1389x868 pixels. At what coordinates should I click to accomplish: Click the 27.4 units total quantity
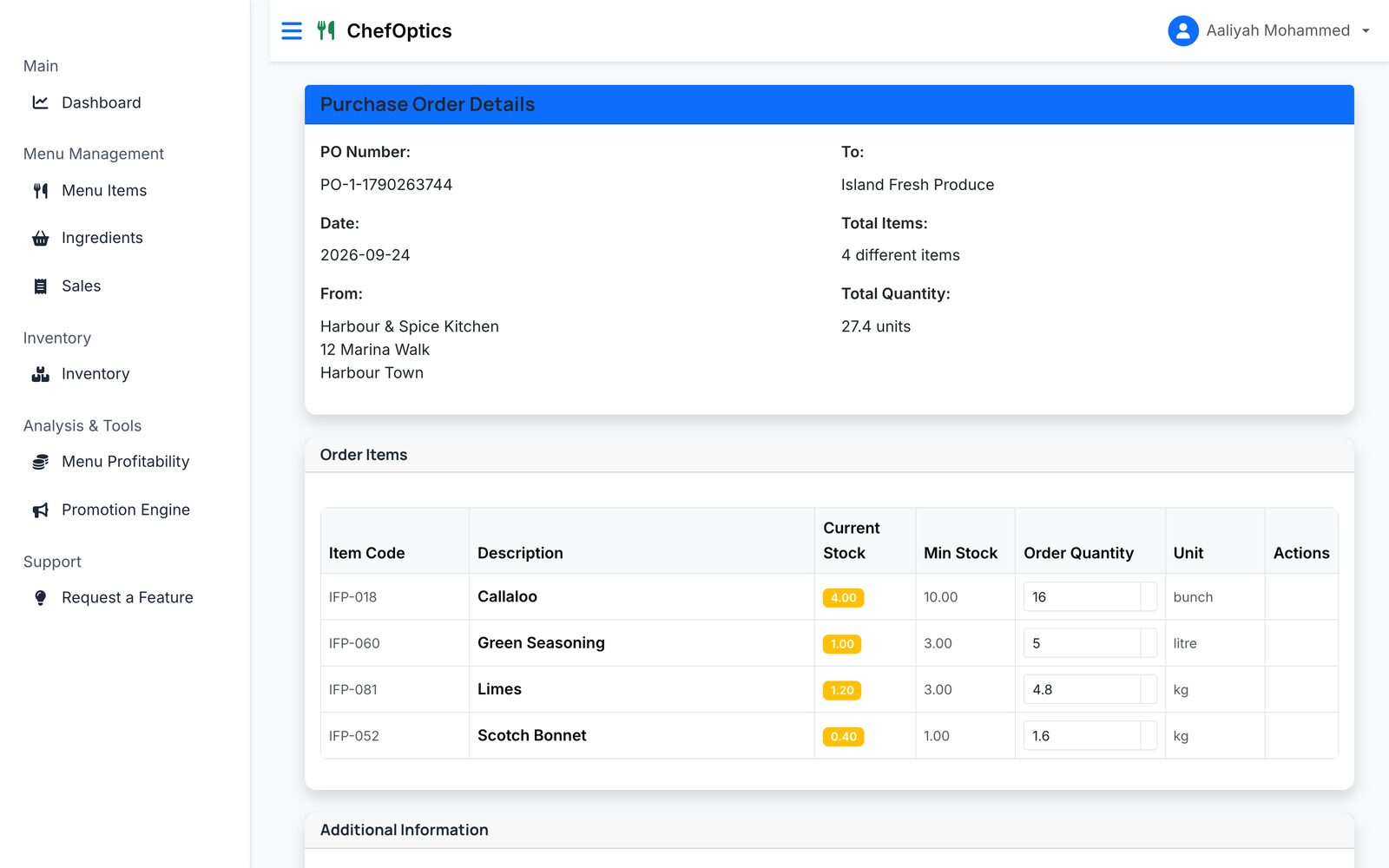coord(876,326)
